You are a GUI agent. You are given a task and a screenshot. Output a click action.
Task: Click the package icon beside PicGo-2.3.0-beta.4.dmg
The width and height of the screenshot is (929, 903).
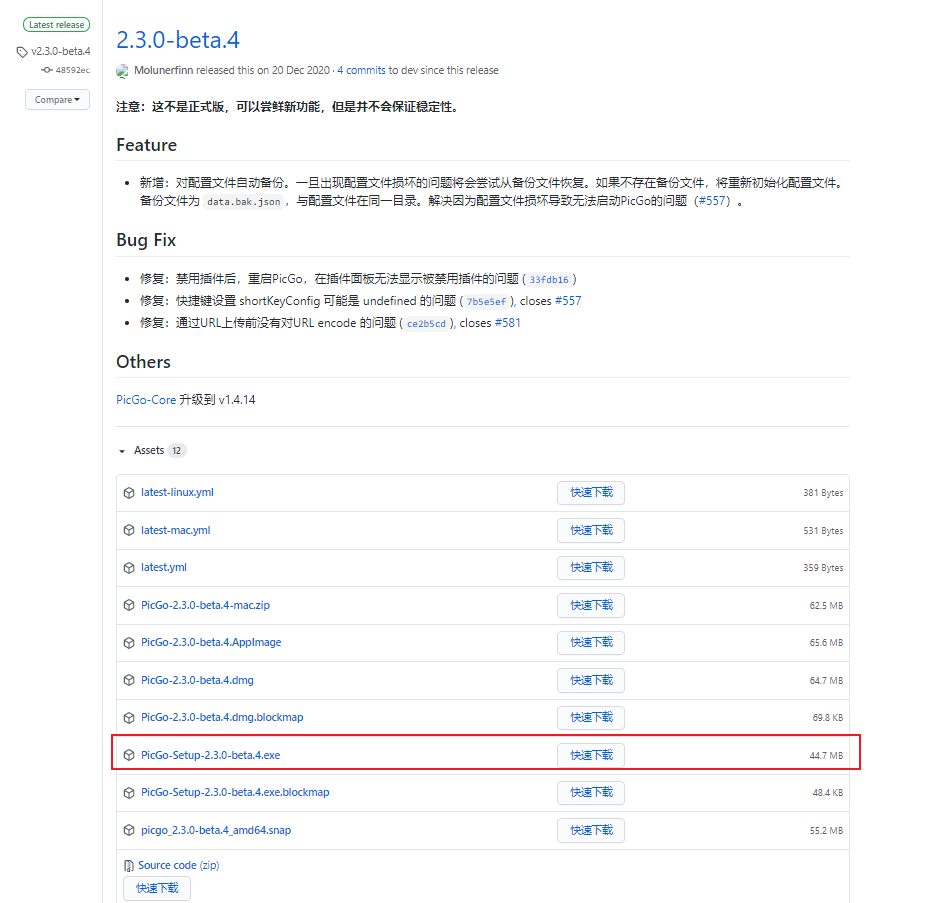tap(129, 680)
